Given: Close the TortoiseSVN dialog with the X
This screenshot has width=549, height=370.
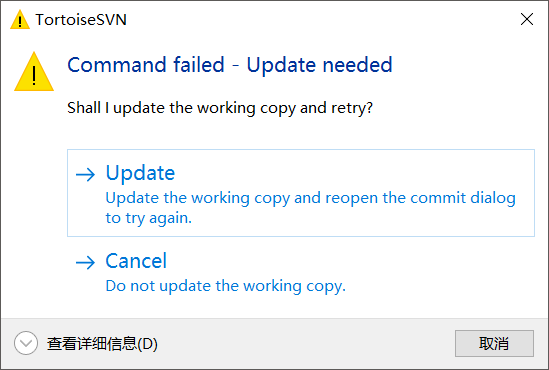Looking at the screenshot, I should click(527, 19).
